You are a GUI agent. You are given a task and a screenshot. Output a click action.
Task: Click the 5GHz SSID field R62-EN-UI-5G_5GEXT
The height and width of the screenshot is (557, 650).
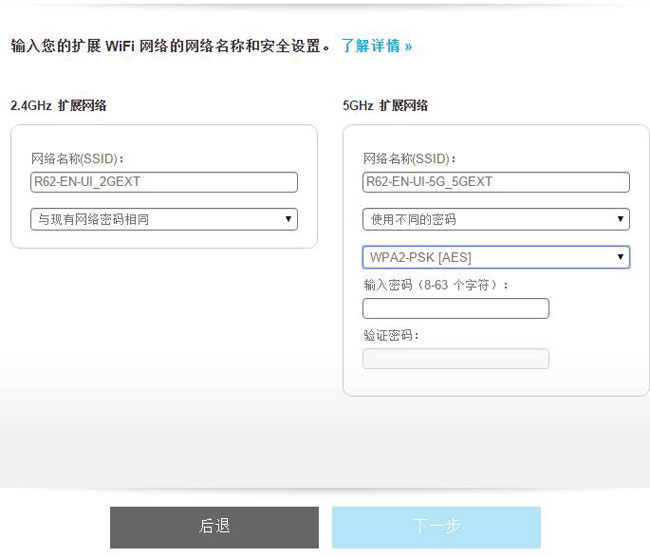496,182
